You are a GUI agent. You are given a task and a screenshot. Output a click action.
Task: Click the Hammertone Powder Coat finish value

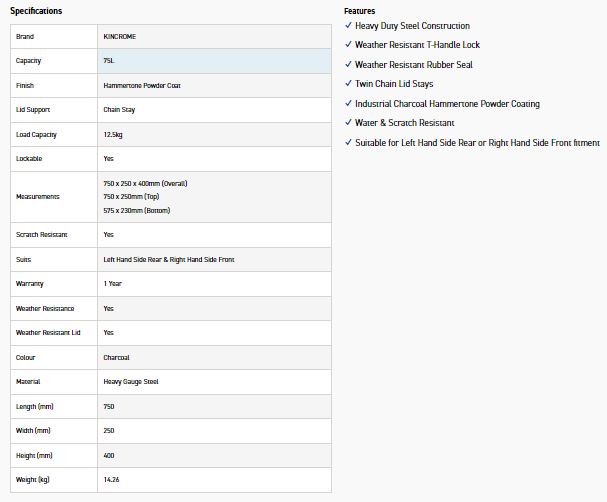coord(141,86)
